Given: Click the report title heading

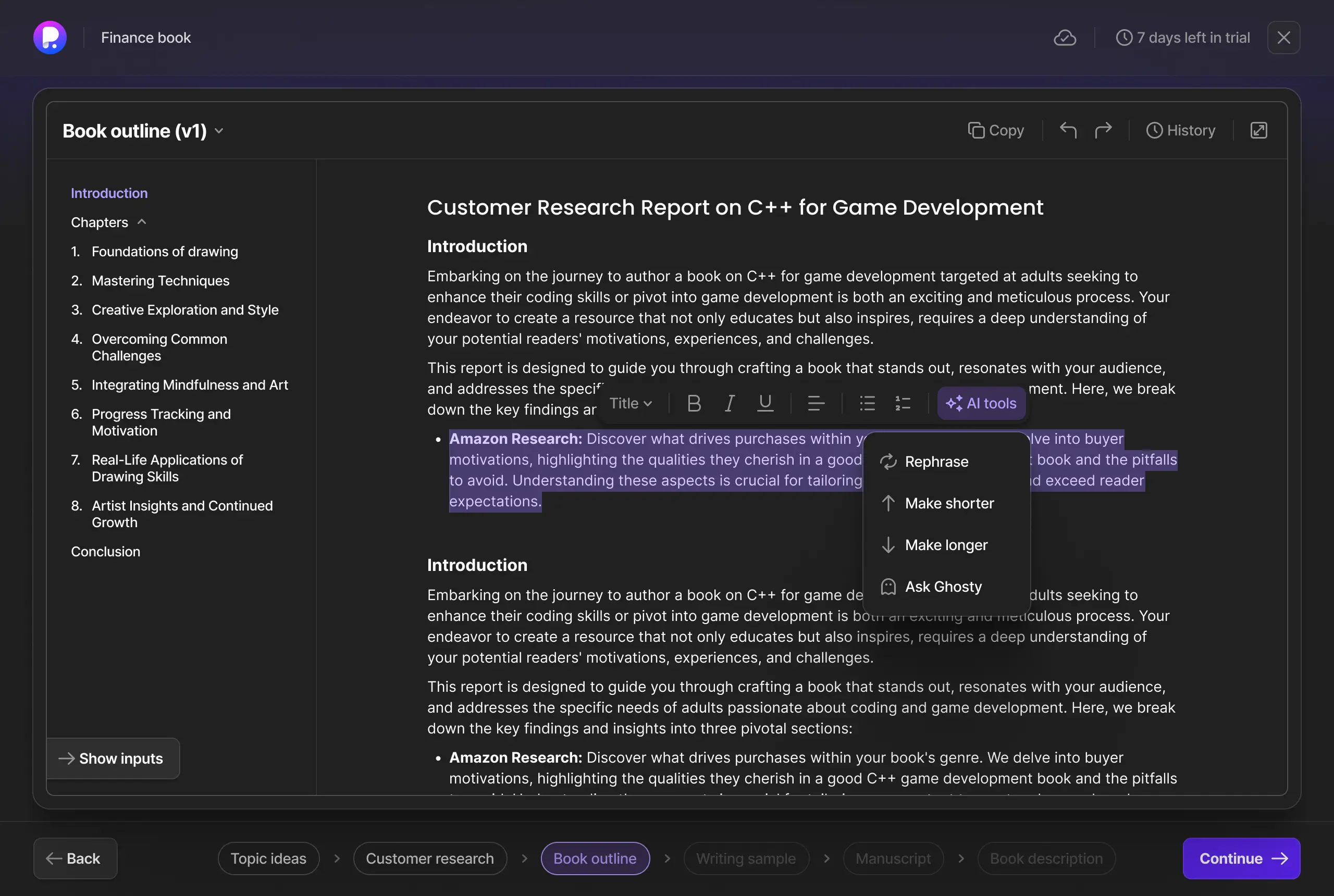Looking at the screenshot, I should coord(735,207).
